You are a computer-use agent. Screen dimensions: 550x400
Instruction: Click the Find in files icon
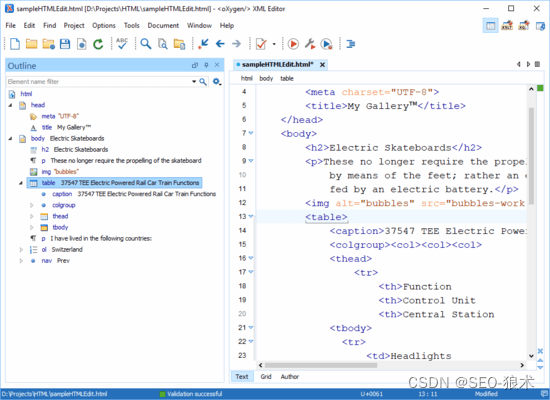(x=162, y=44)
